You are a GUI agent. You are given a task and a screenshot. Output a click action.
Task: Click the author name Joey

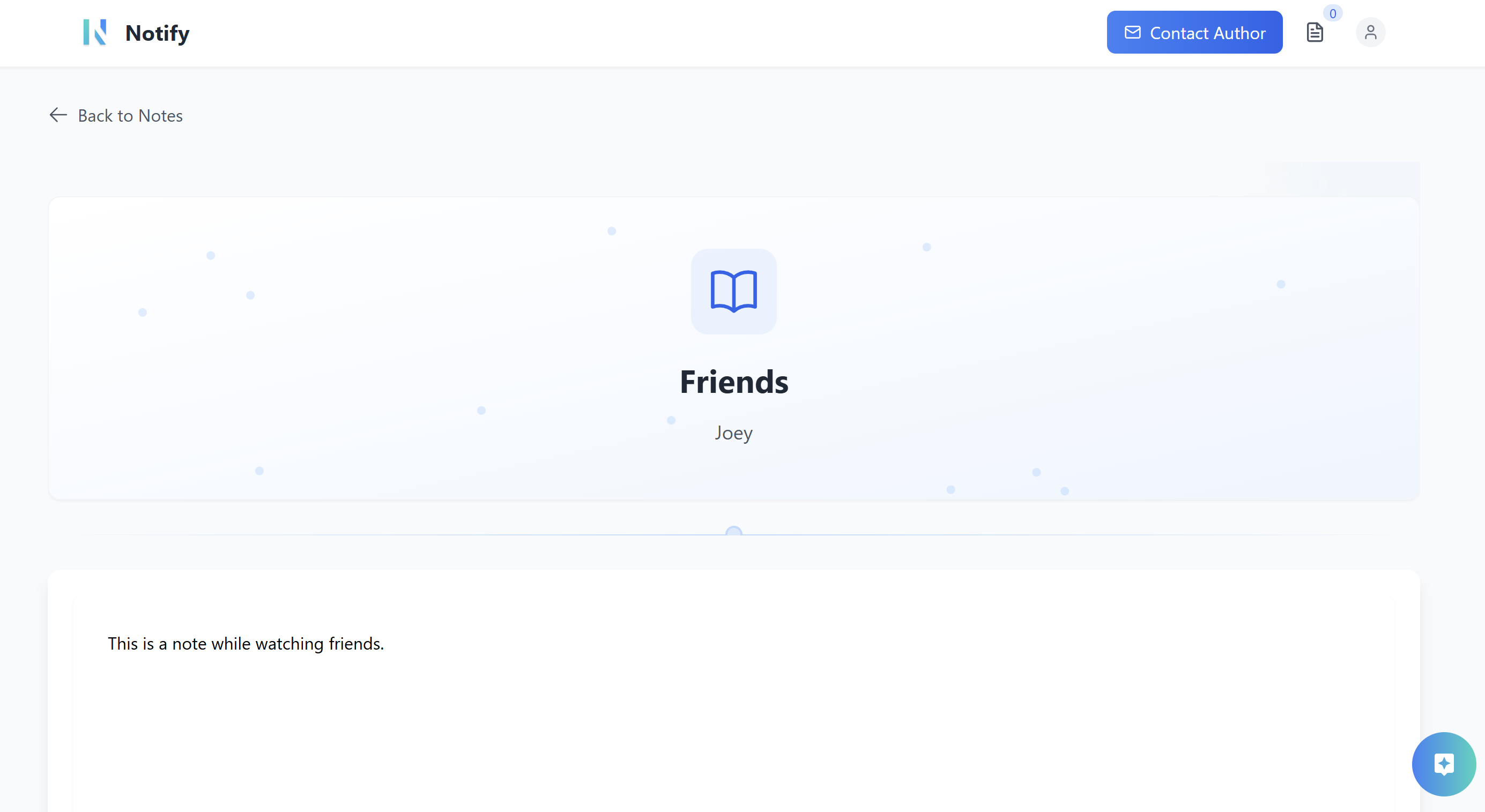(733, 433)
